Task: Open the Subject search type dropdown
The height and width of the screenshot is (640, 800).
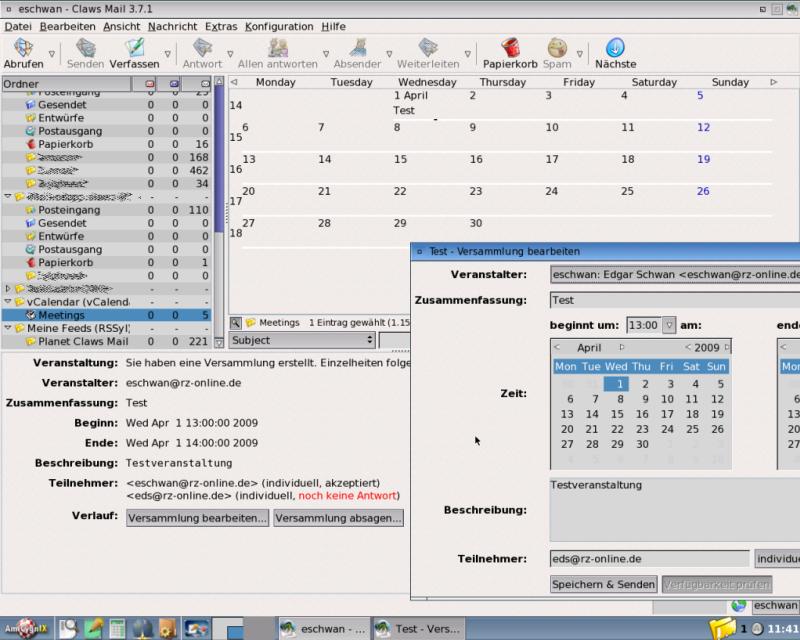Action: point(302,340)
